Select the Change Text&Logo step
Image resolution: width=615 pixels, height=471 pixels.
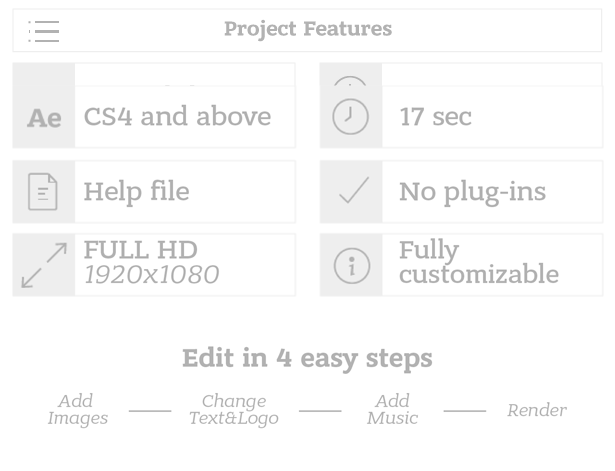[x=234, y=410]
